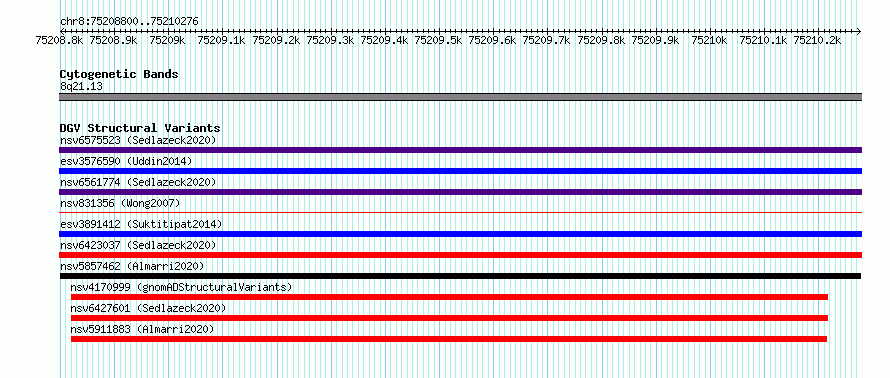Select the 8q21.13 band label

click(81, 86)
